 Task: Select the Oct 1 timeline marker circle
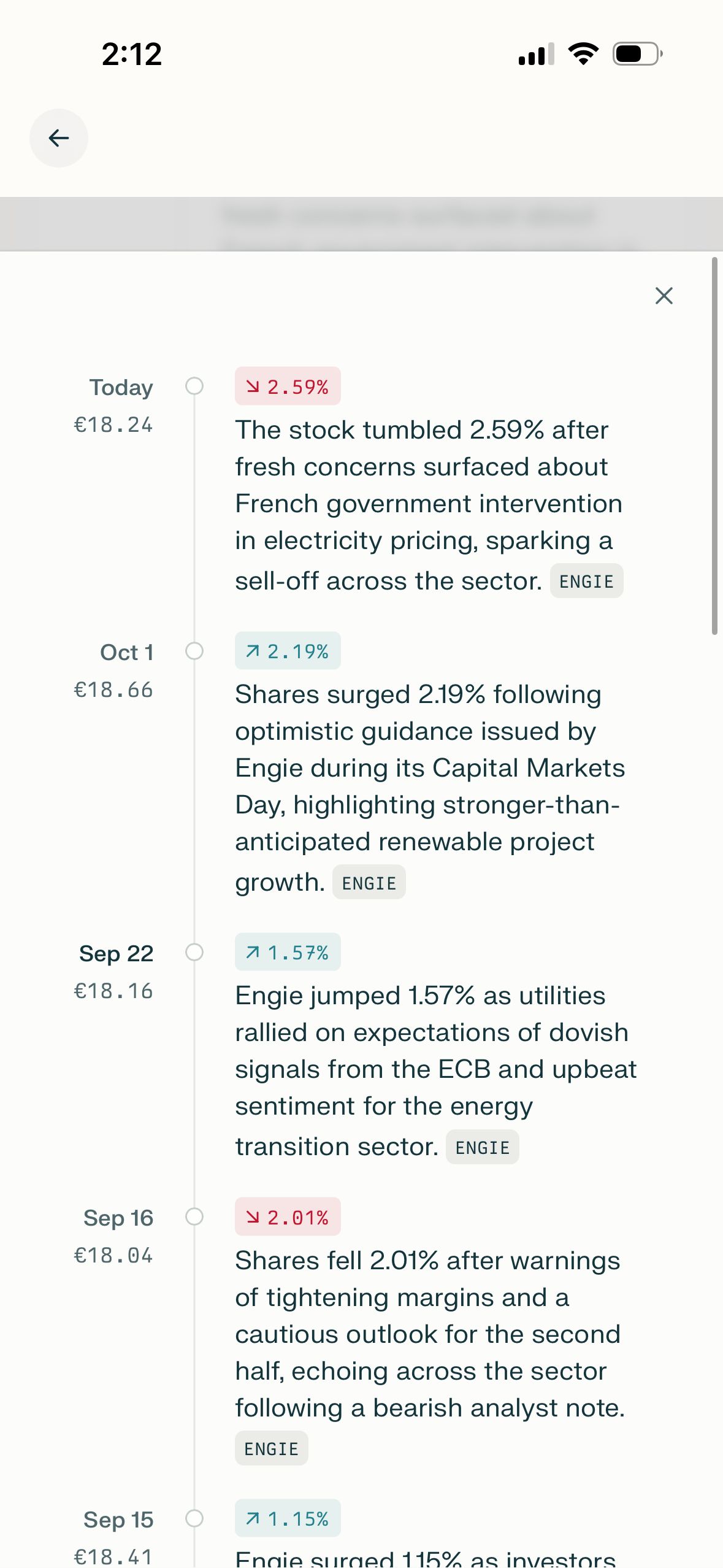click(x=194, y=651)
